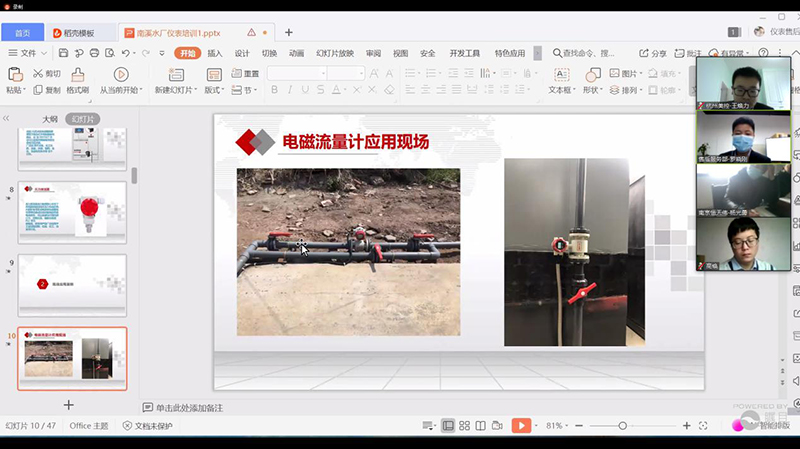Click the Save icon in quick access toolbar
This screenshot has width=800, height=449.
64,53
